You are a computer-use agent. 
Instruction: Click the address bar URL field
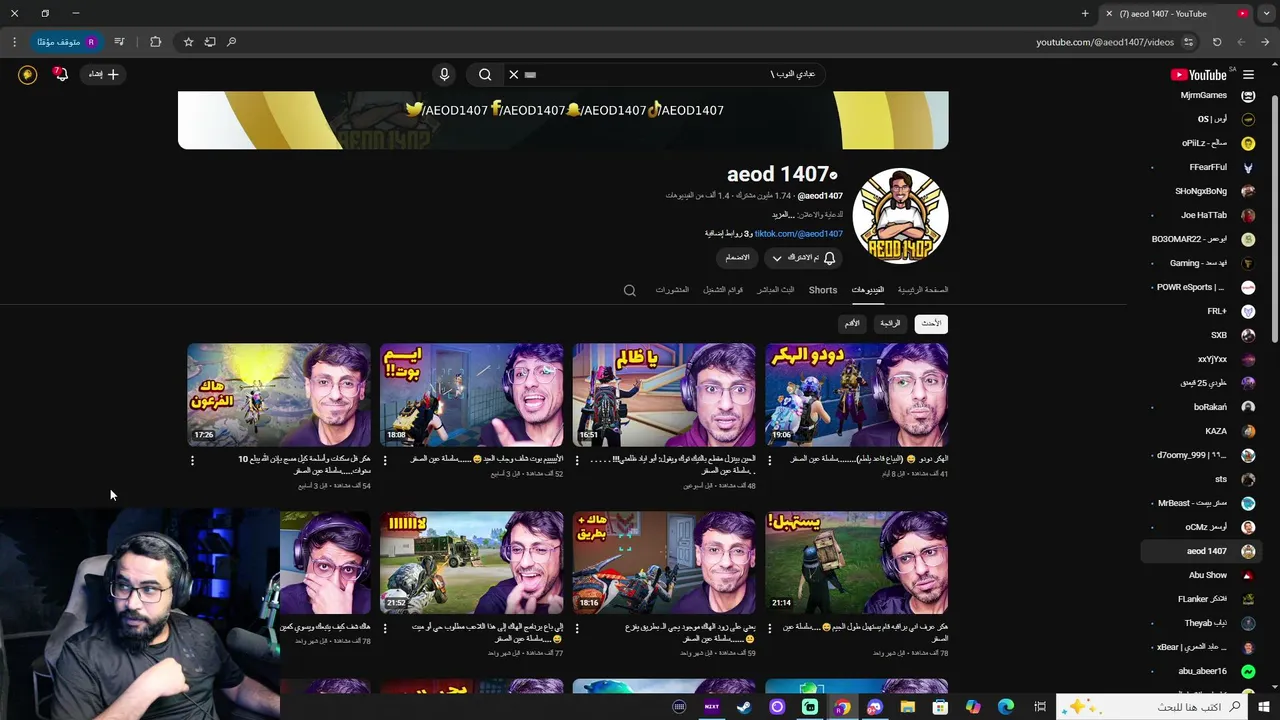click(1104, 42)
